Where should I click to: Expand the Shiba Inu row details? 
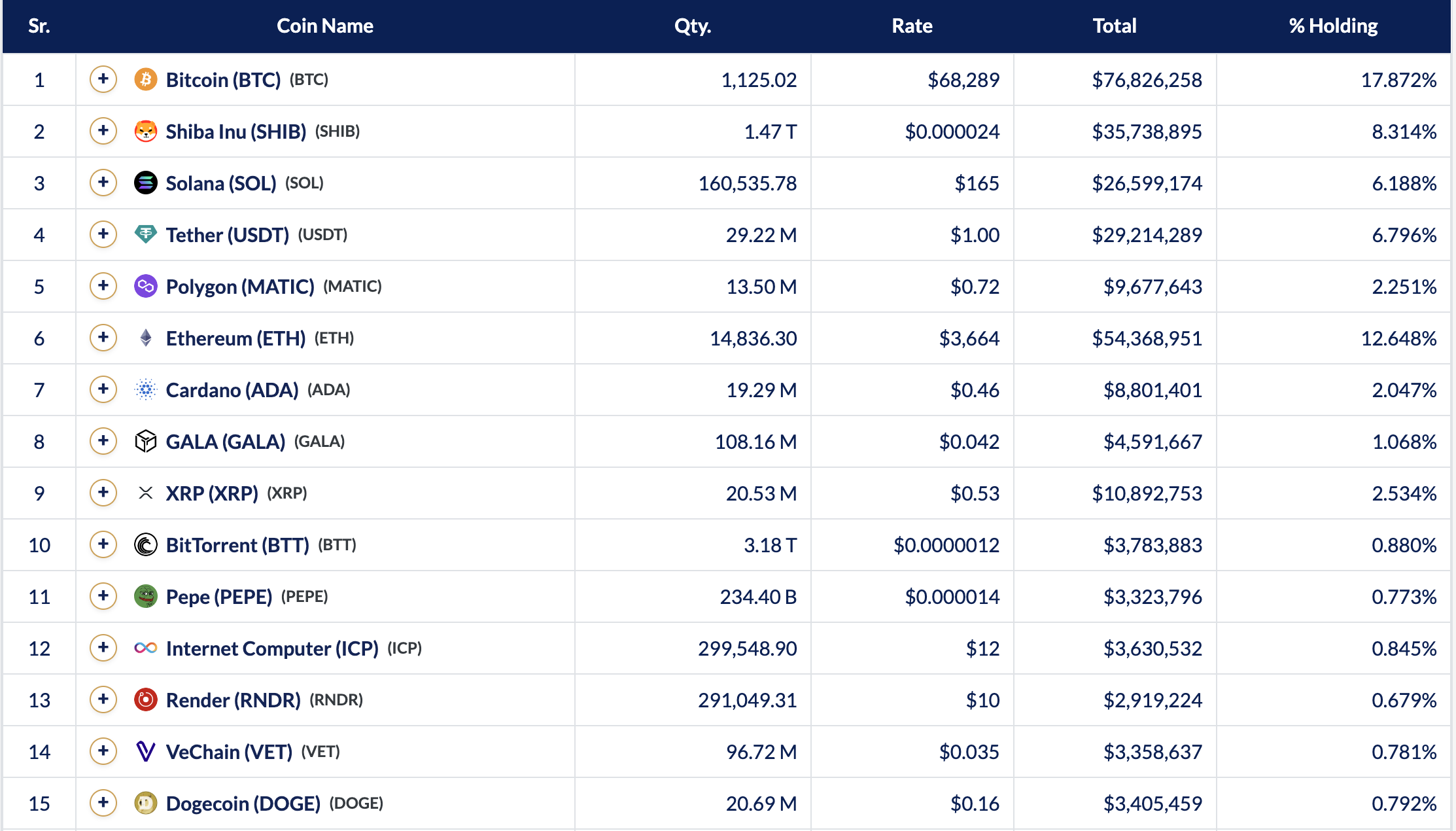pyautogui.click(x=103, y=131)
